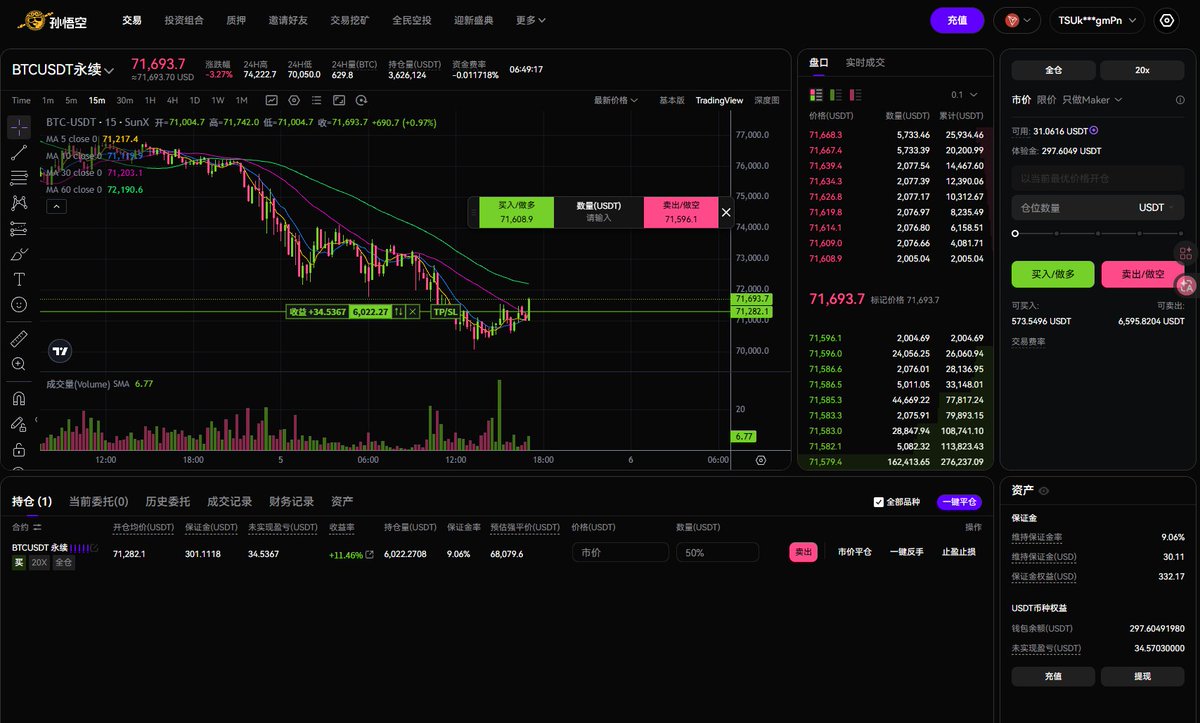This screenshot has width=1200, height=723.
Task: Open the 更多 navigation dropdown
Action: coord(531,20)
